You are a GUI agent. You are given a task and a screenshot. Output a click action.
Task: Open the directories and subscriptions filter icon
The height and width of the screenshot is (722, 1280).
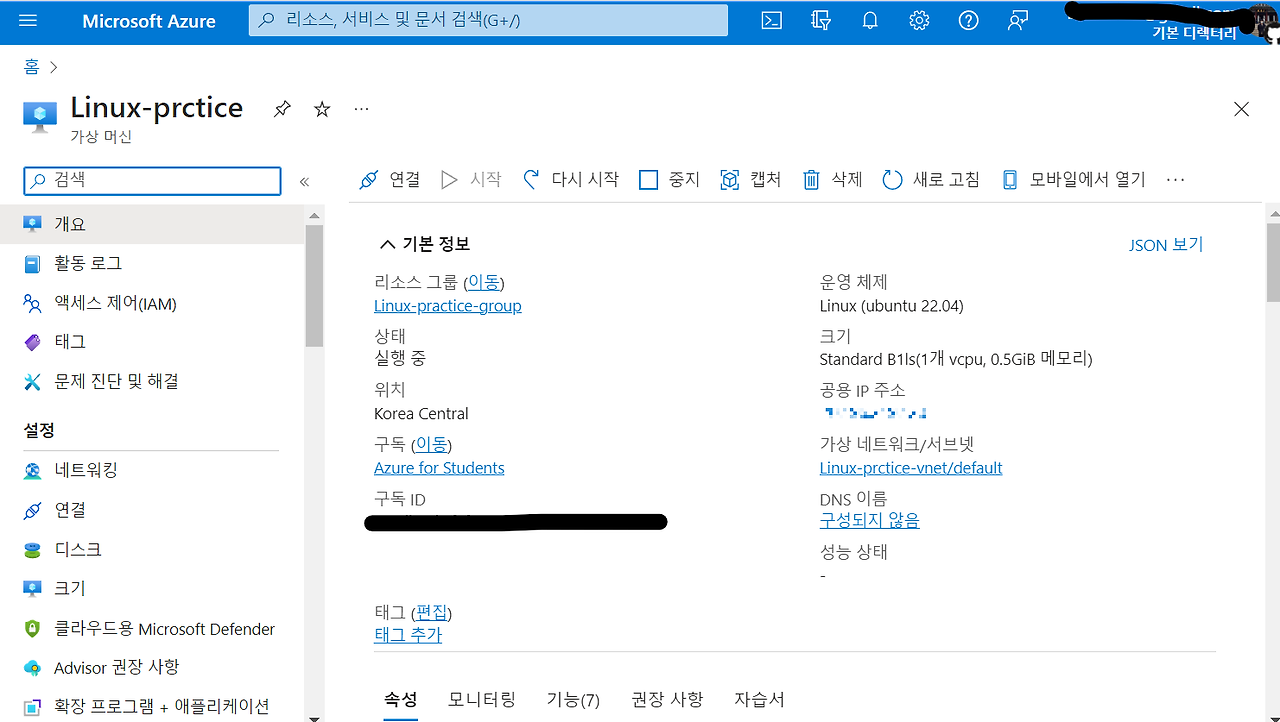pyautogui.click(x=821, y=21)
